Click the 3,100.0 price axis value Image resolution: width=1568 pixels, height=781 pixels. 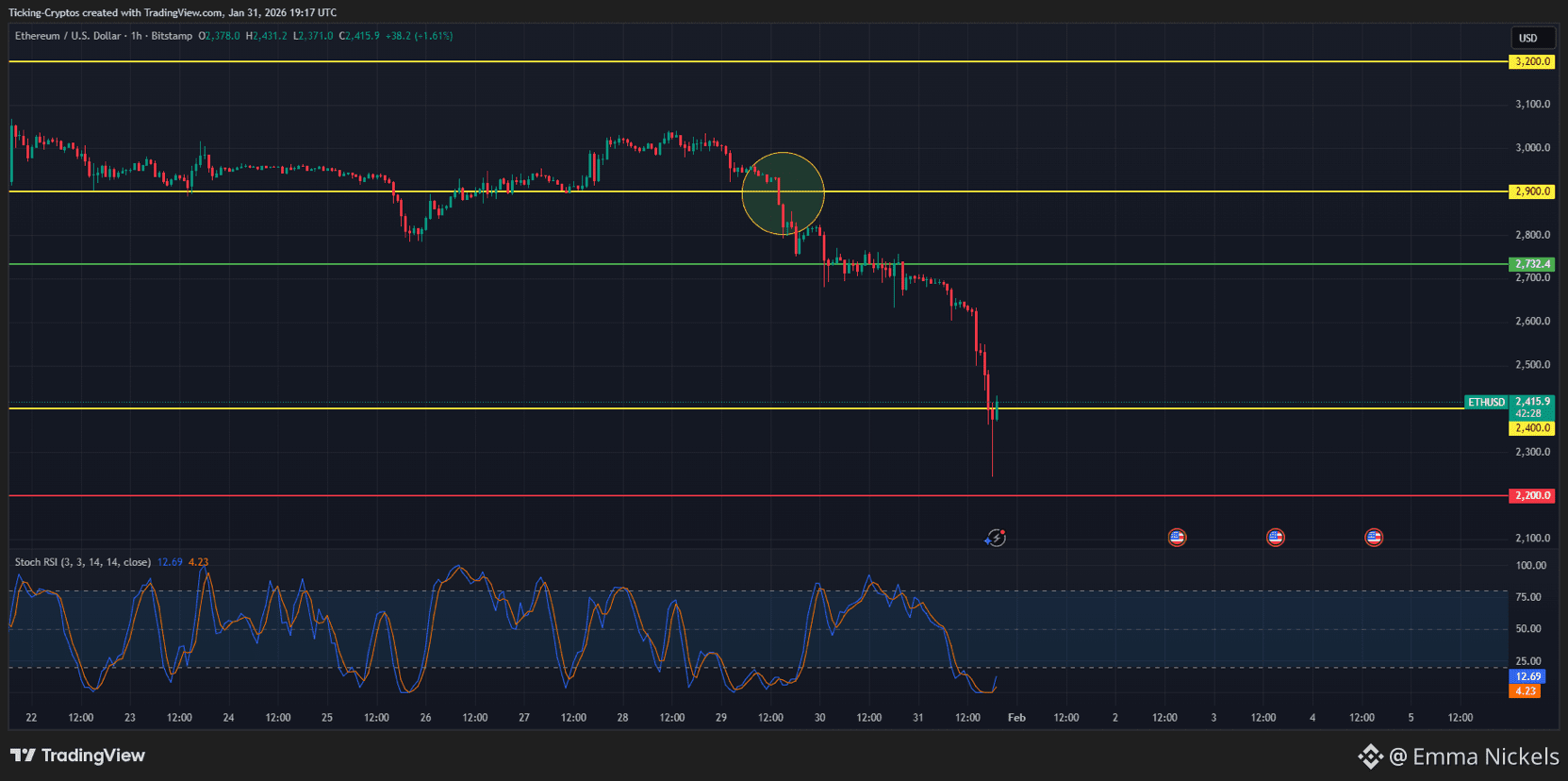pyautogui.click(x=1532, y=104)
